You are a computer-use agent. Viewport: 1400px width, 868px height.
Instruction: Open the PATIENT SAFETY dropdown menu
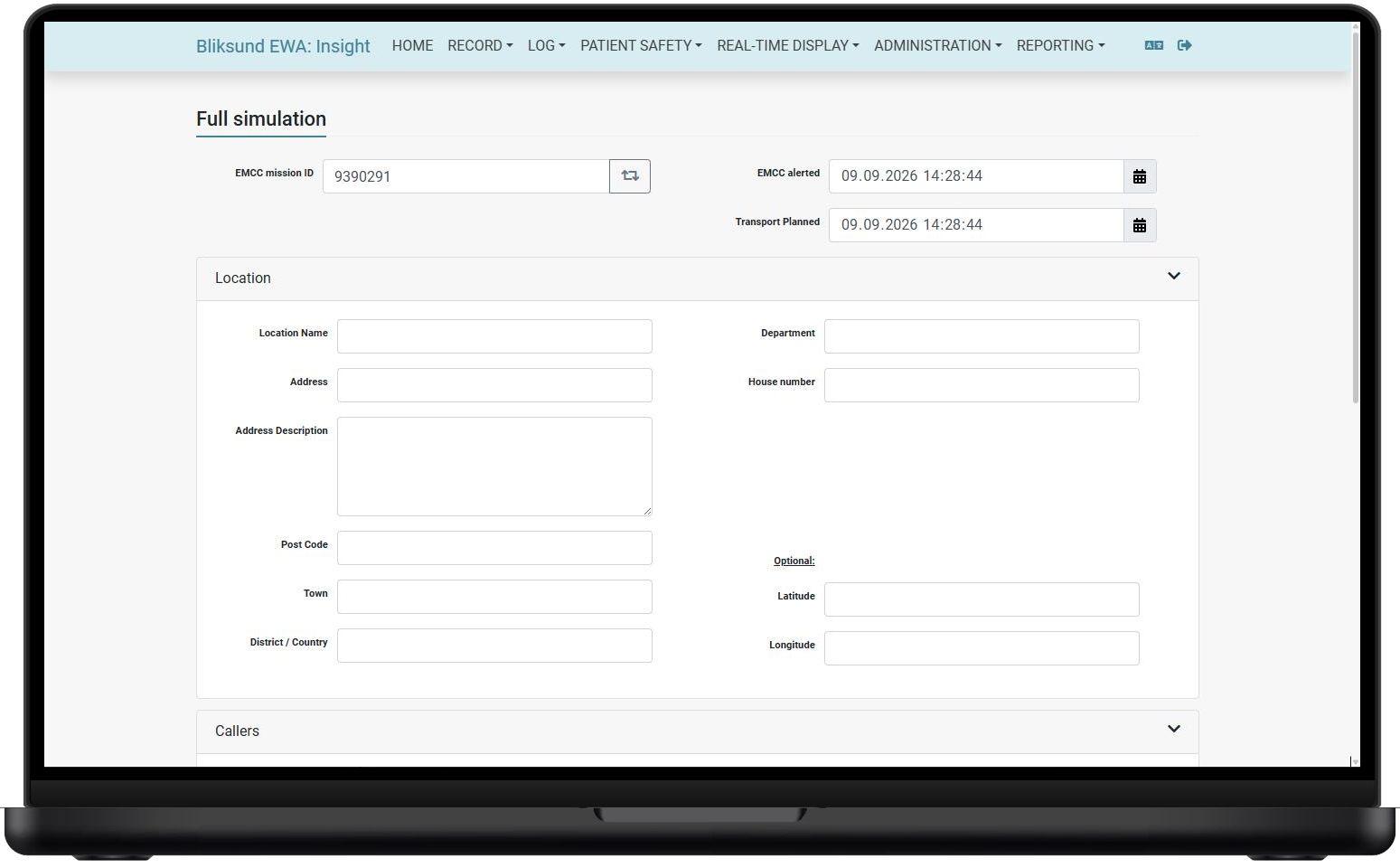pyautogui.click(x=641, y=45)
